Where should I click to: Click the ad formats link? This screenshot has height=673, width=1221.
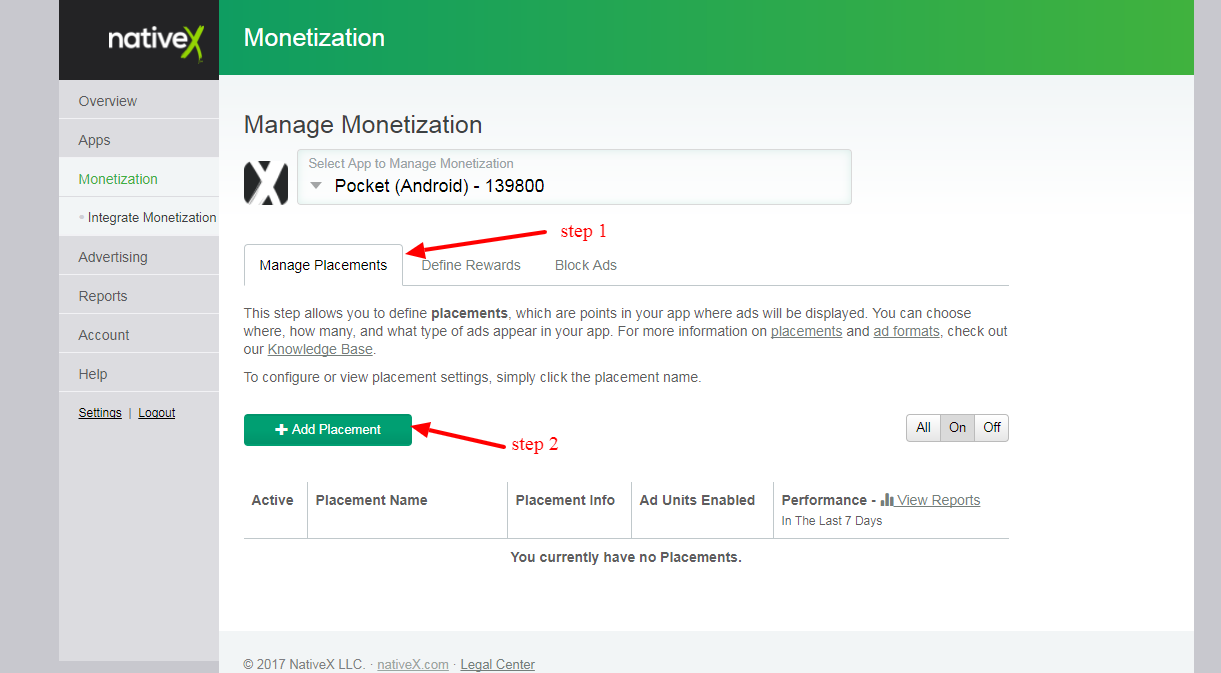(906, 330)
